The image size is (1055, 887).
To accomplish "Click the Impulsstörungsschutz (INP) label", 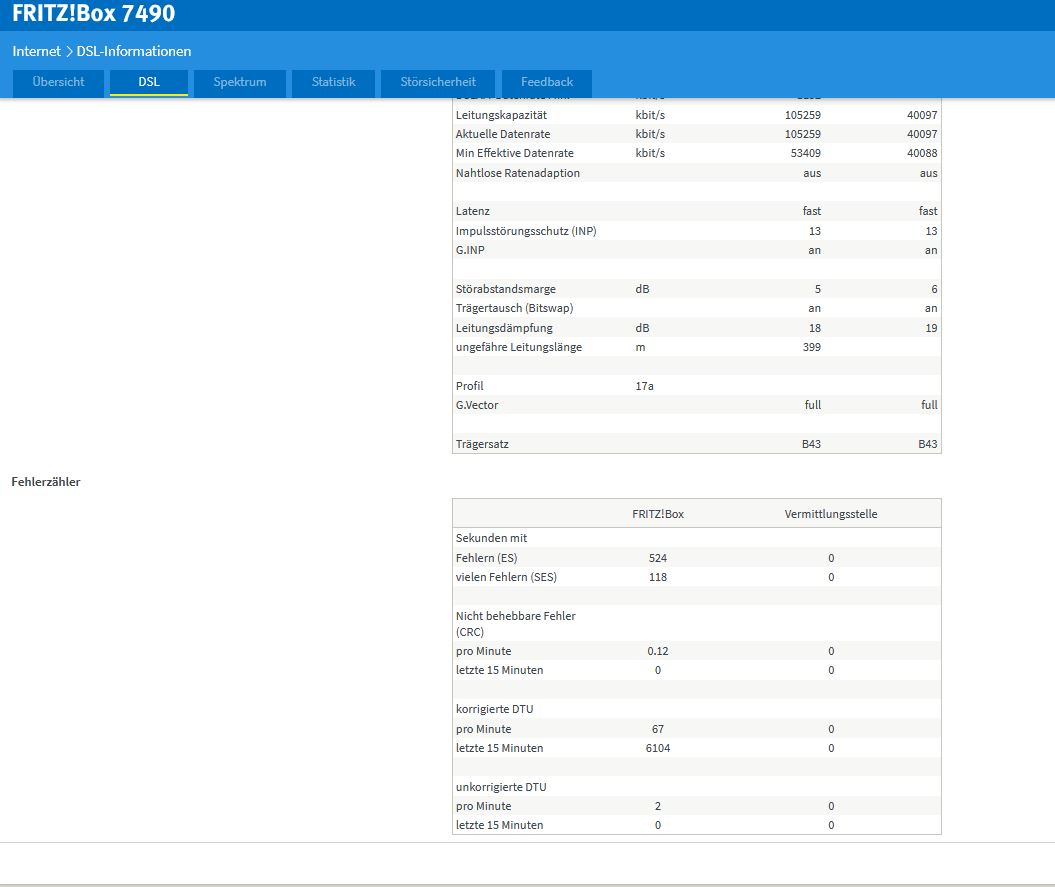I will (x=526, y=231).
